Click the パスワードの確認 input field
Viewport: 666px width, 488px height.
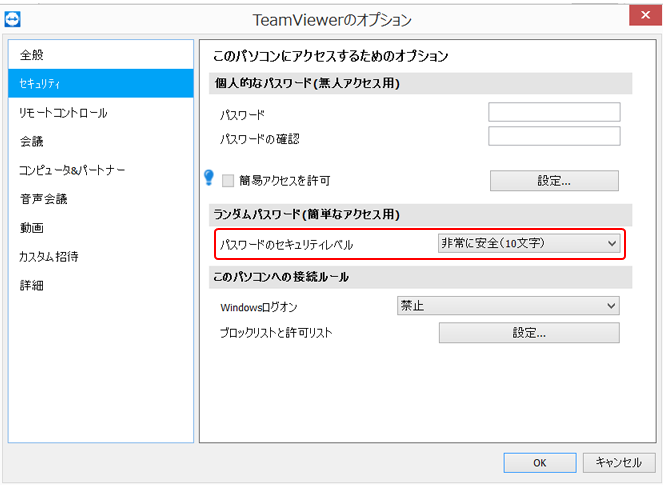(x=554, y=137)
